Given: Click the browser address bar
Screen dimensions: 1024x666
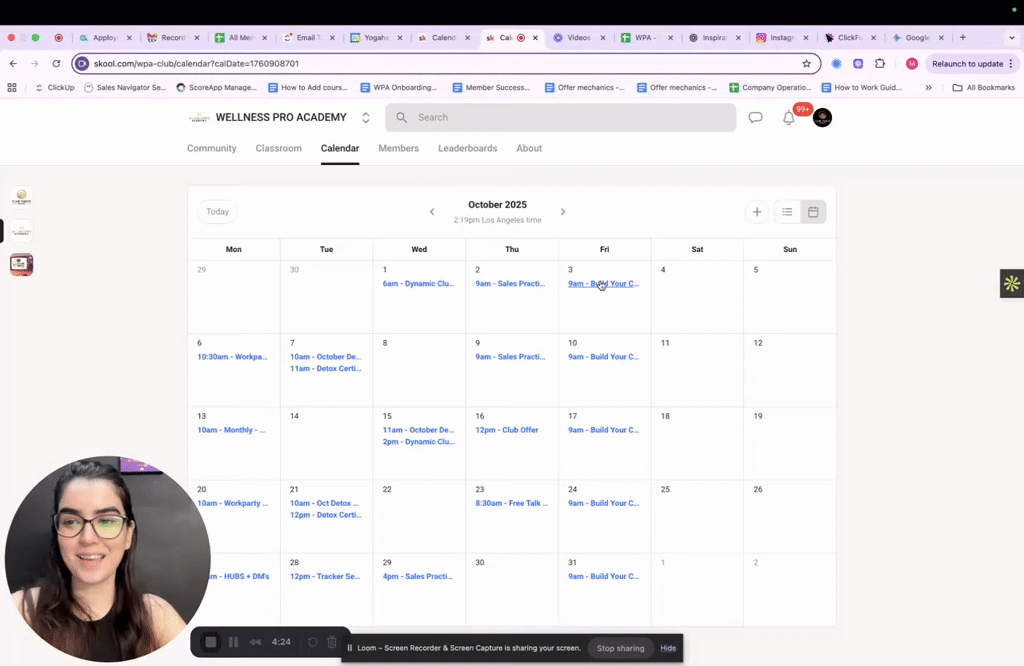Looking at the screenshot, I should pos(444,63).
